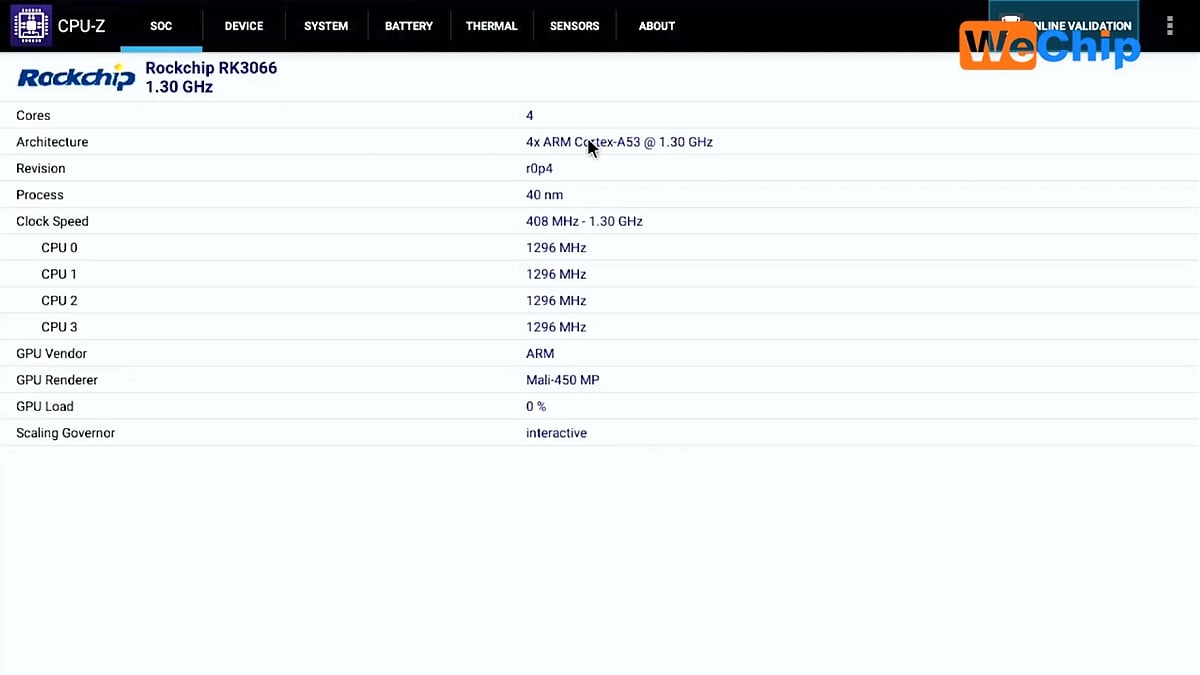This screenshot has height=675, width=1200.
Task: Click the Cores value 4
Action: pyautogui.click(x=530, y=116)
